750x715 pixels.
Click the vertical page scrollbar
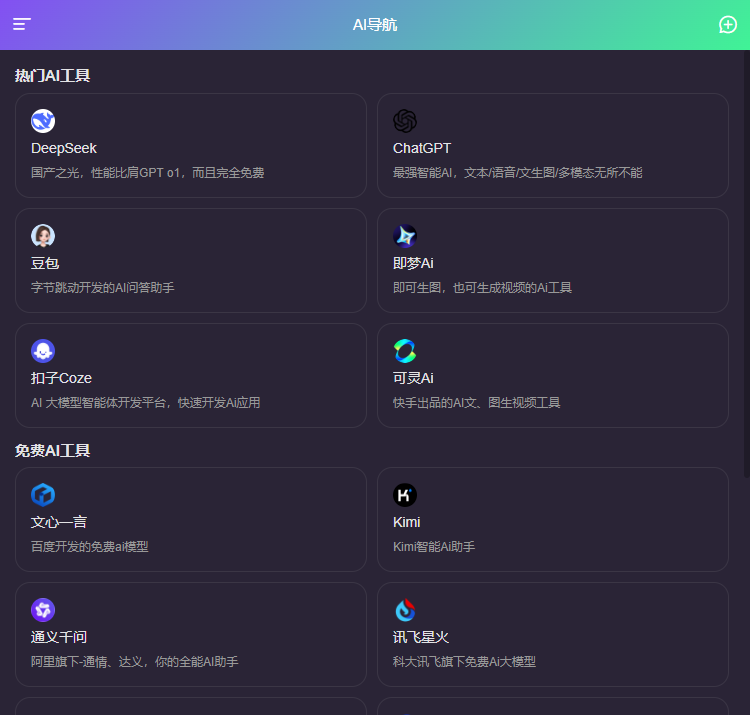tap(747, 263)
